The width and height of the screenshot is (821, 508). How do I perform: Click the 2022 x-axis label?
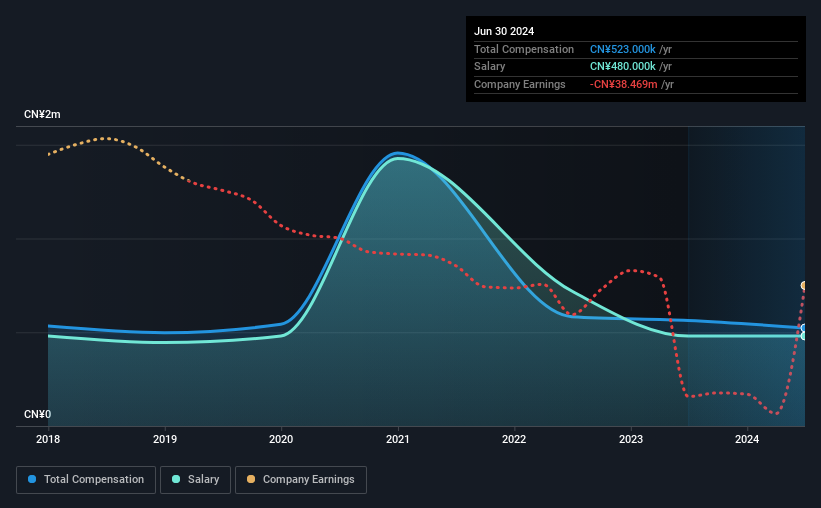click(514, 439)
